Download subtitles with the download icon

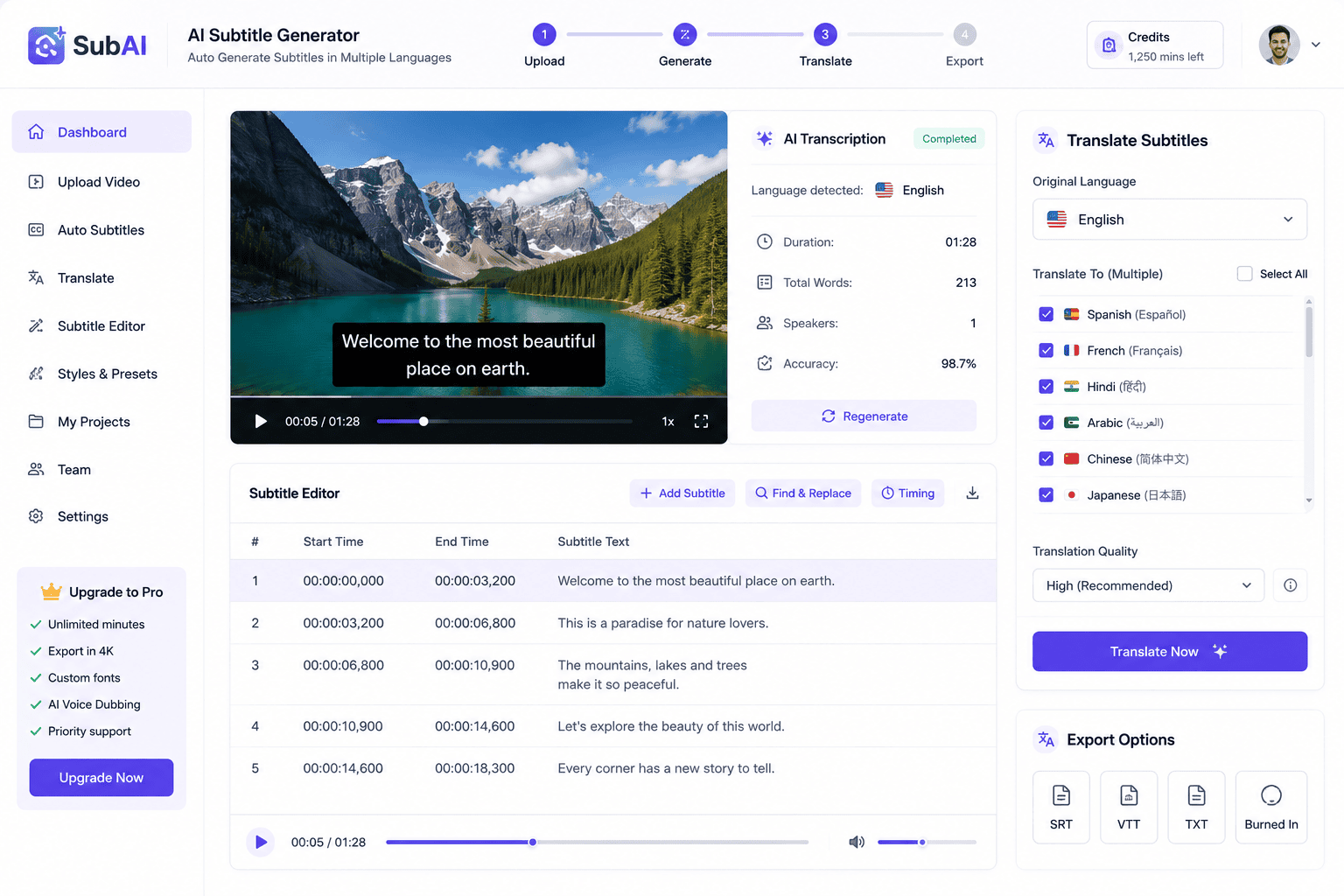[x=972, y=493]
